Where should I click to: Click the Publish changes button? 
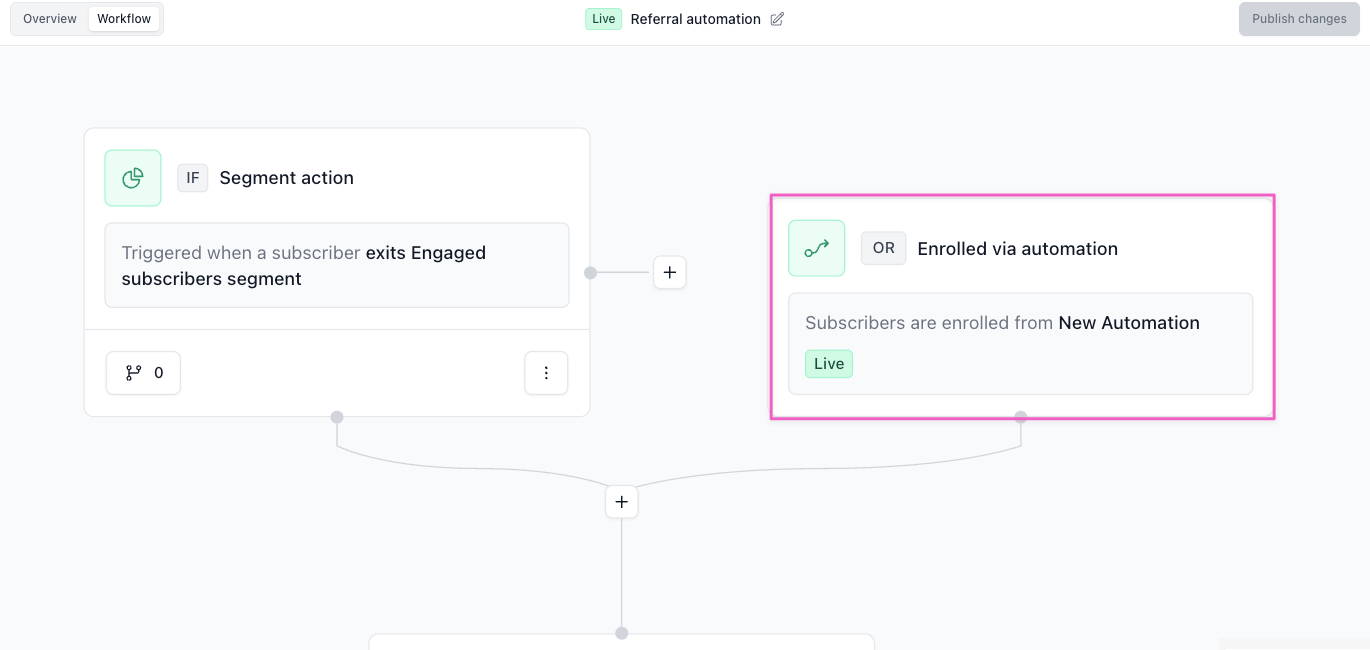(x=1298, y=19)
